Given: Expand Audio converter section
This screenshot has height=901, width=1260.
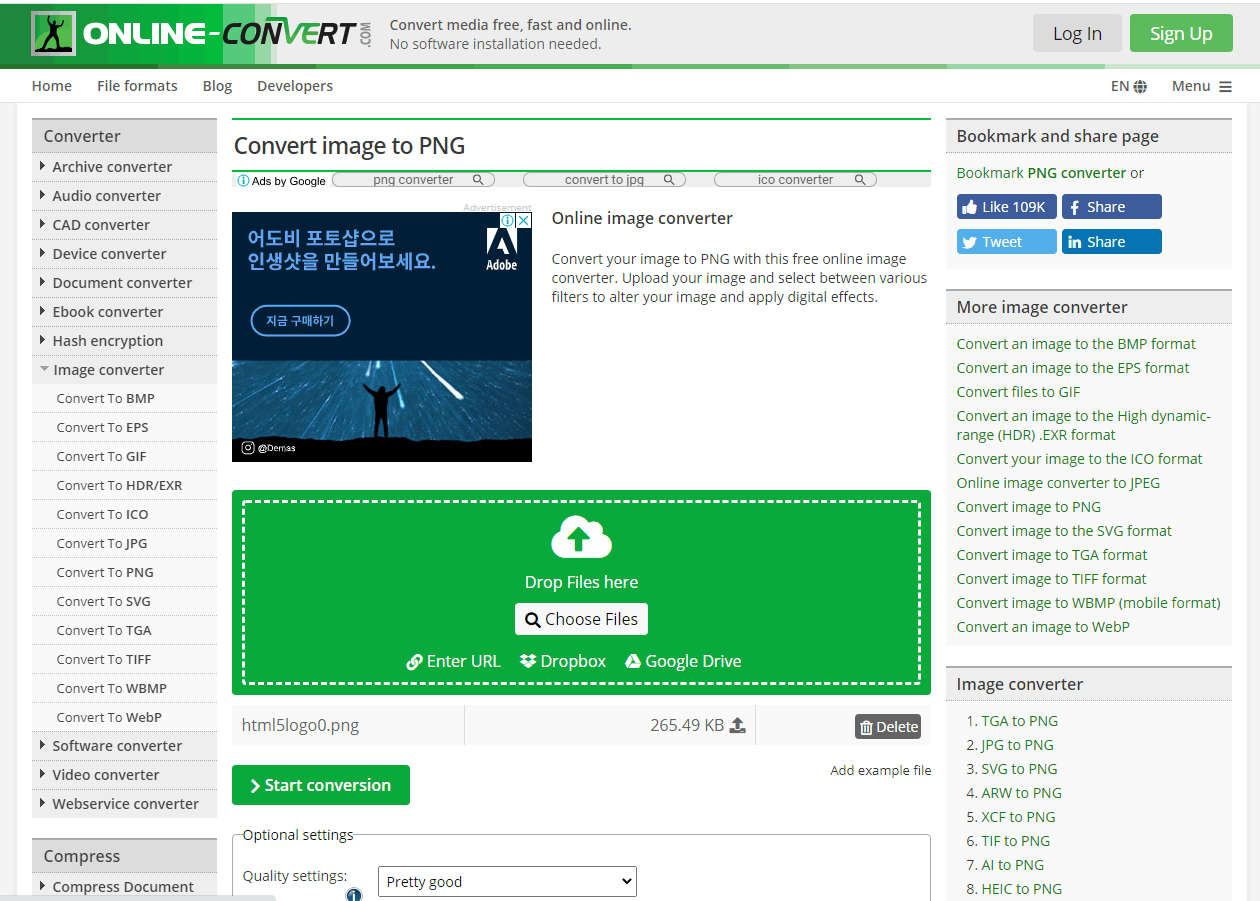Looking at the screenshot, I should (124, 196).
